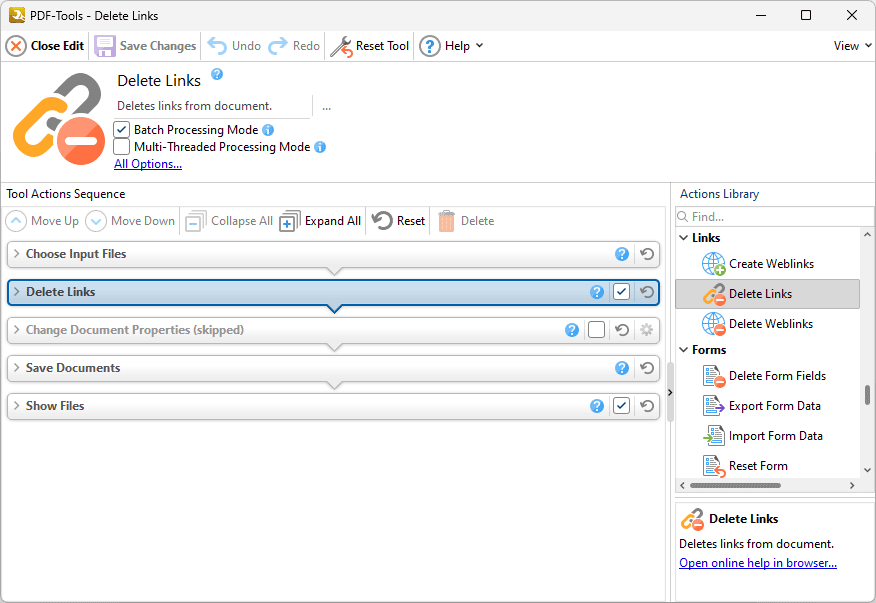Expand the Choose Input Files step

coord(16,254)
